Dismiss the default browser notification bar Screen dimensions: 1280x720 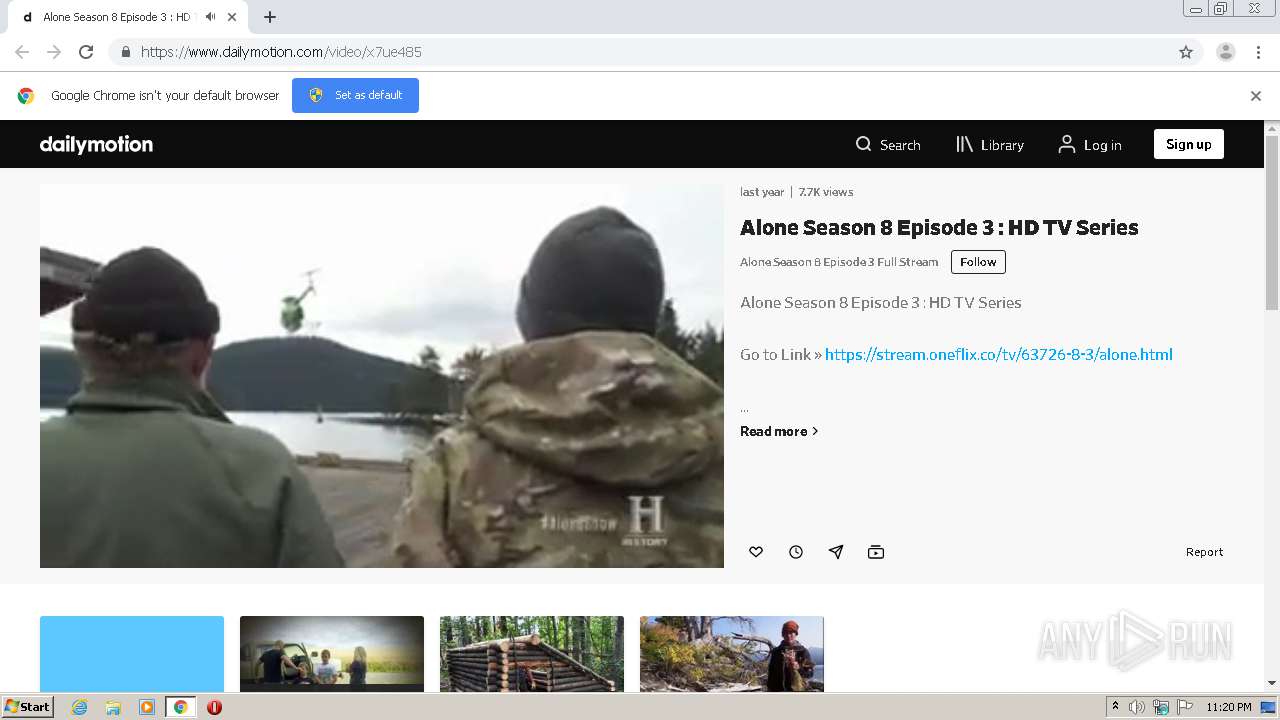click(1256, 96)
